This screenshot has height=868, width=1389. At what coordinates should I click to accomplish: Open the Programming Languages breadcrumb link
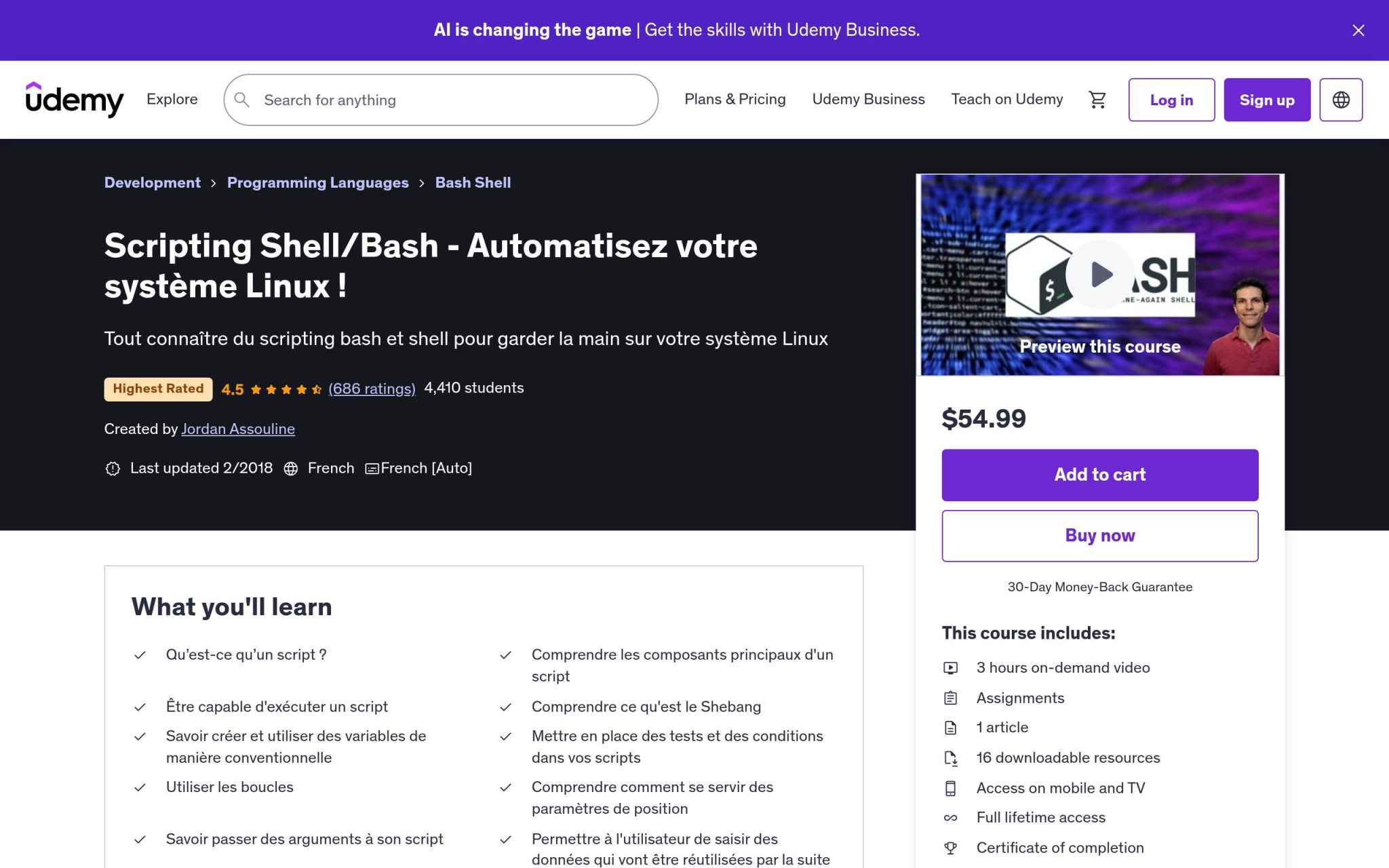tap(317, 182)
